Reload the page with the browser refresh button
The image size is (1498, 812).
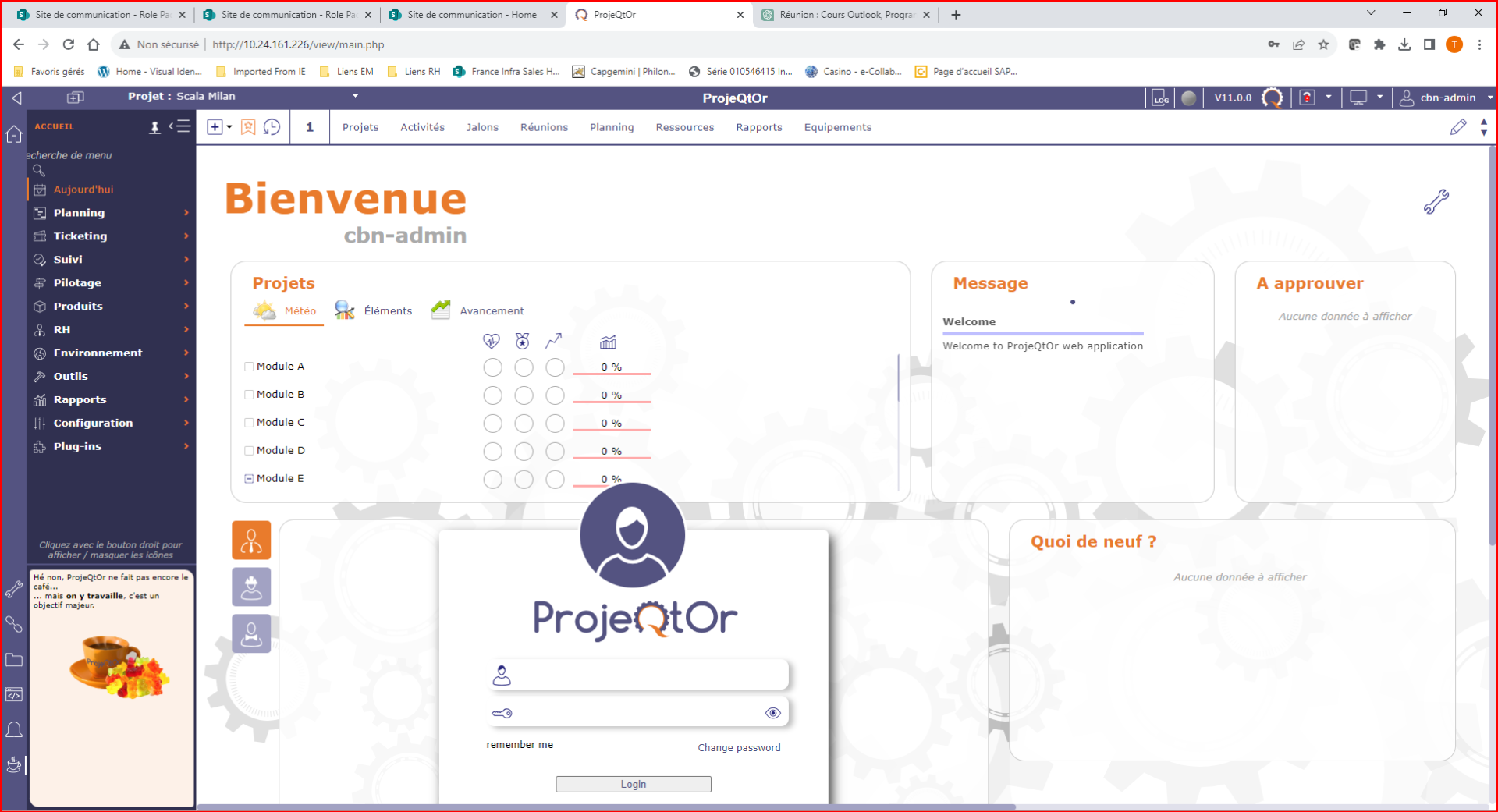pos(69,44)
